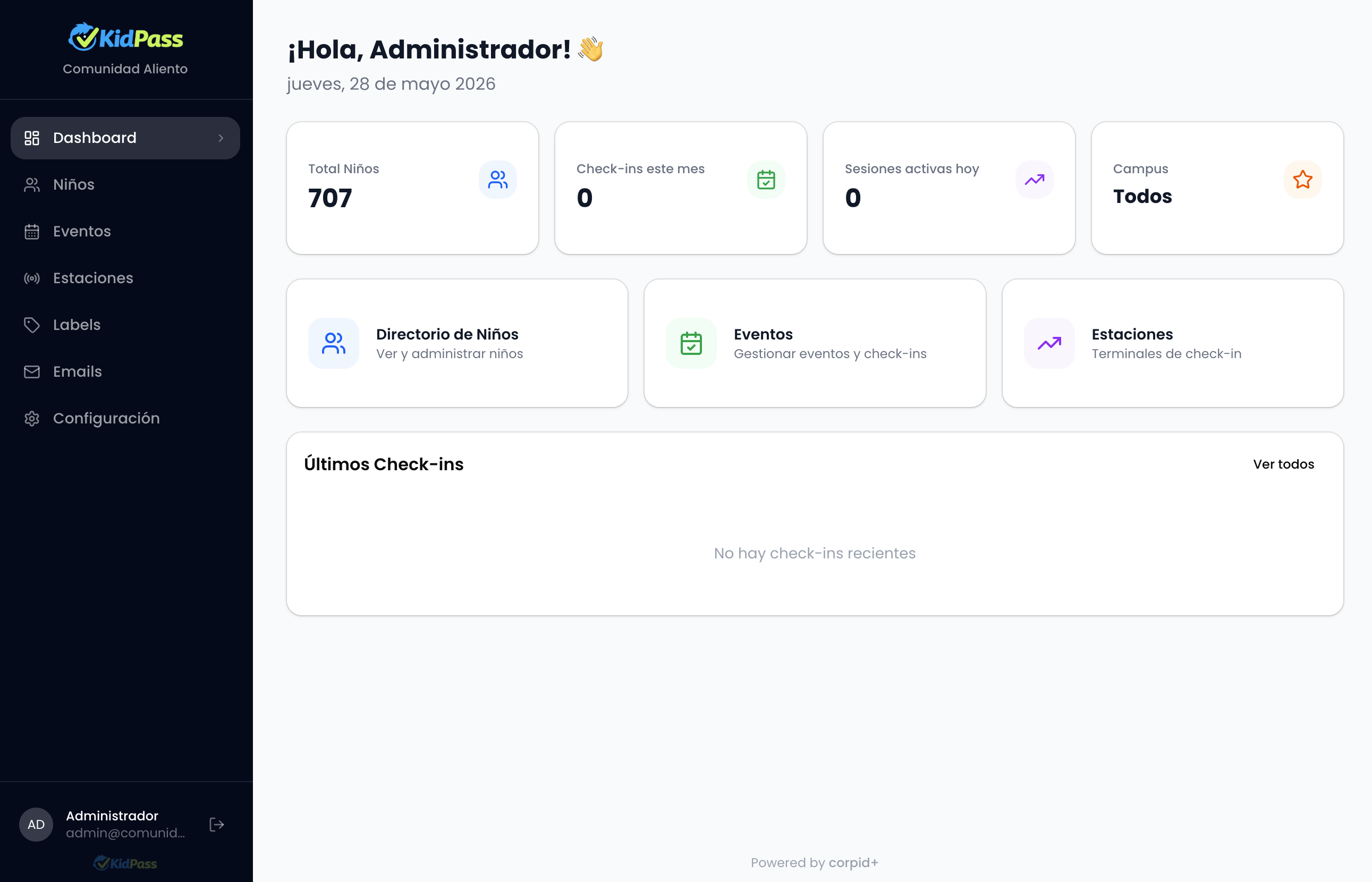Viewport: 1372px width, 882px height.
Task: Click the Eventos calendar icon in sidebar
Action: pos(32,231)
